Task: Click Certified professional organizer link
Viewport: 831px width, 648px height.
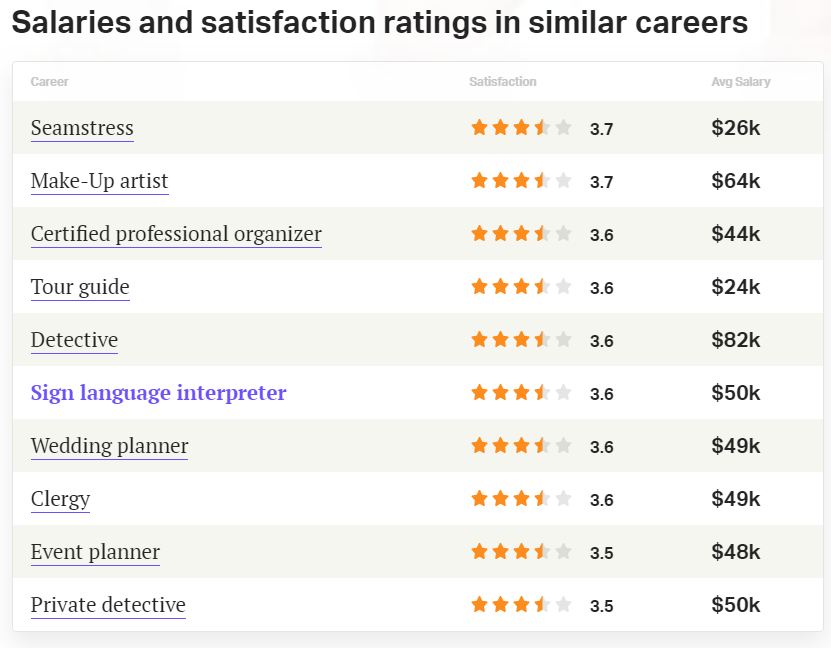Action: coord(176,234)
